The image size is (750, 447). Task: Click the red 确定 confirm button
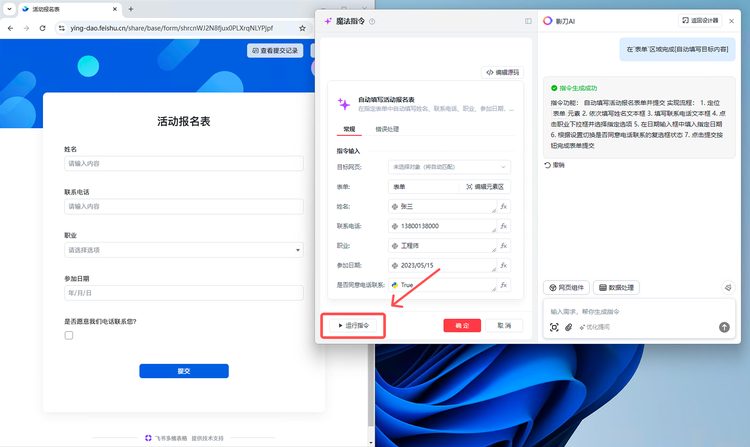[x=462, y=326]
